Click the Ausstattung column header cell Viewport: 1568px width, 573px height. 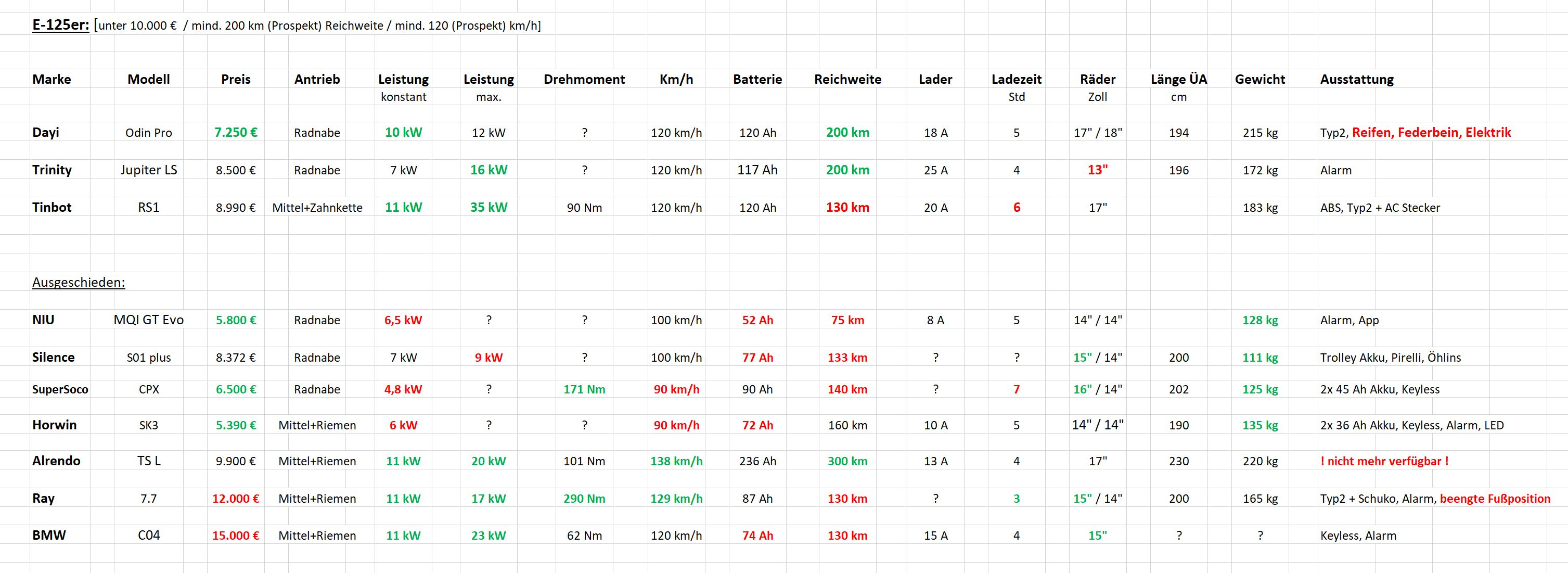tap(1356, 79)
